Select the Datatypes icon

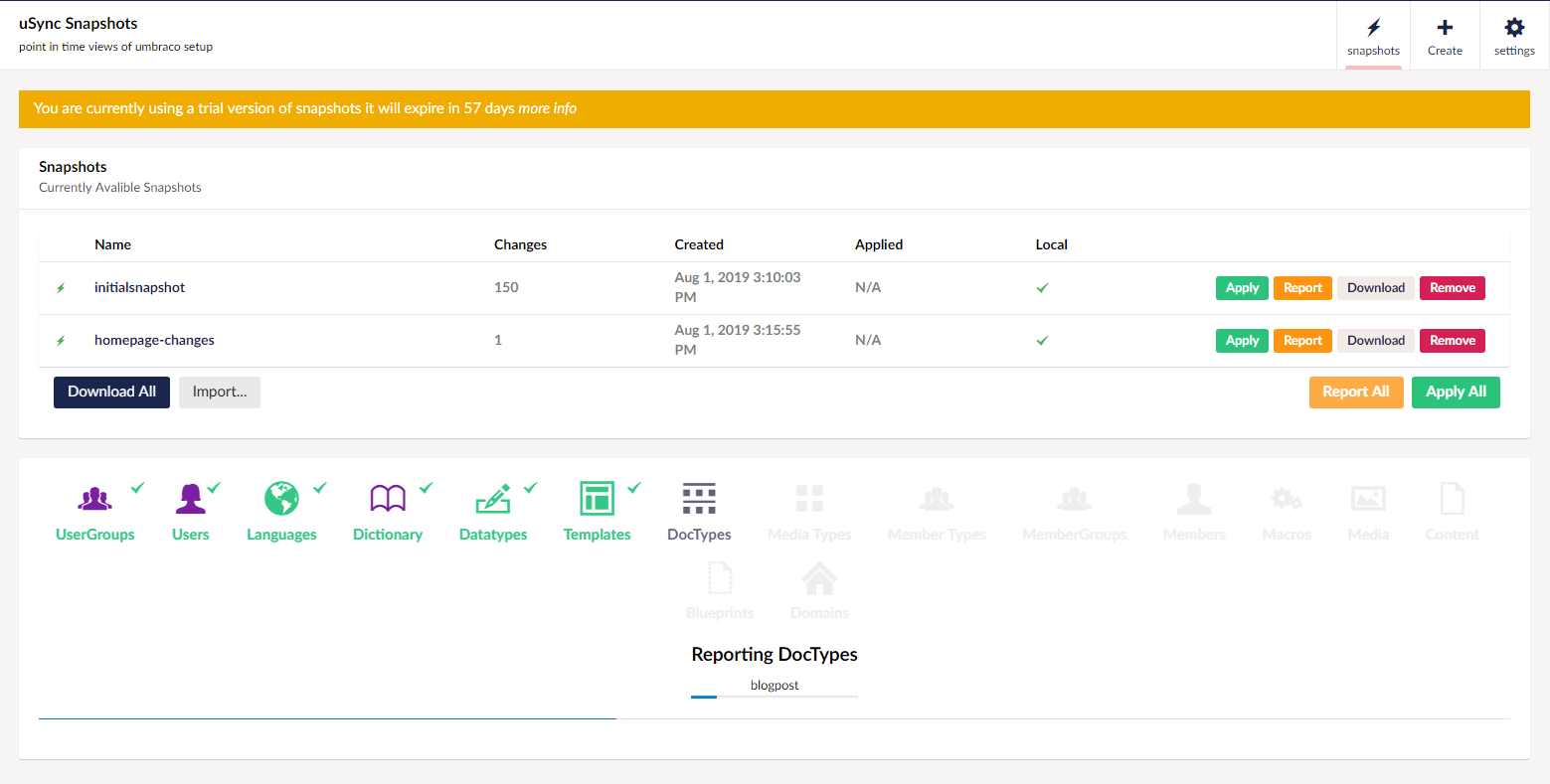[x=493, y=498]
